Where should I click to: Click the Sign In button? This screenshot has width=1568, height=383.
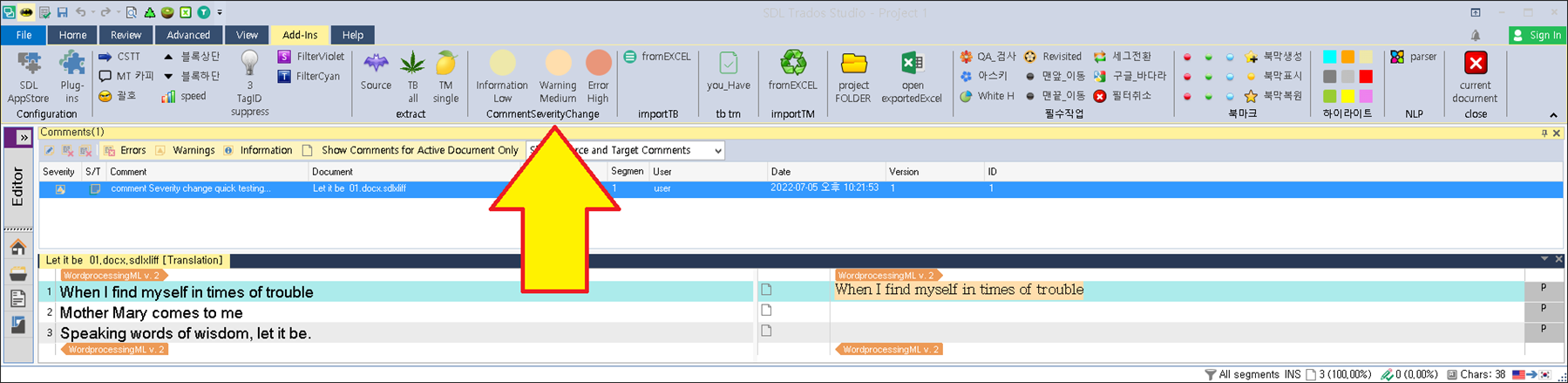pyautogui.click(x=1537, y=35)
